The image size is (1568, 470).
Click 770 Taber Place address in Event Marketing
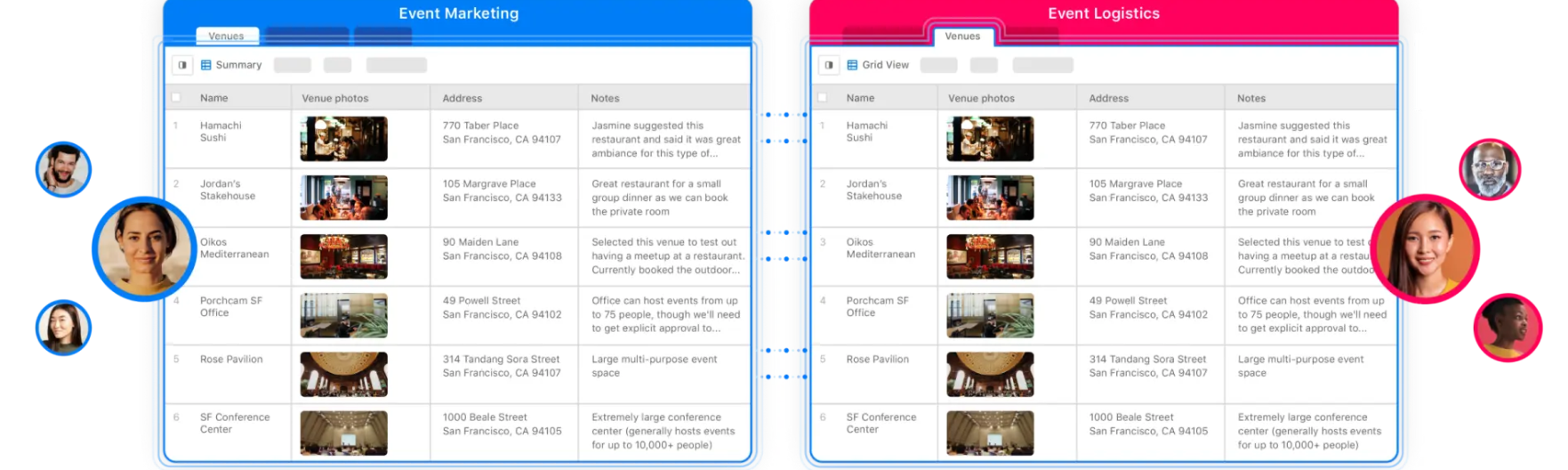(x=502, y=133)
